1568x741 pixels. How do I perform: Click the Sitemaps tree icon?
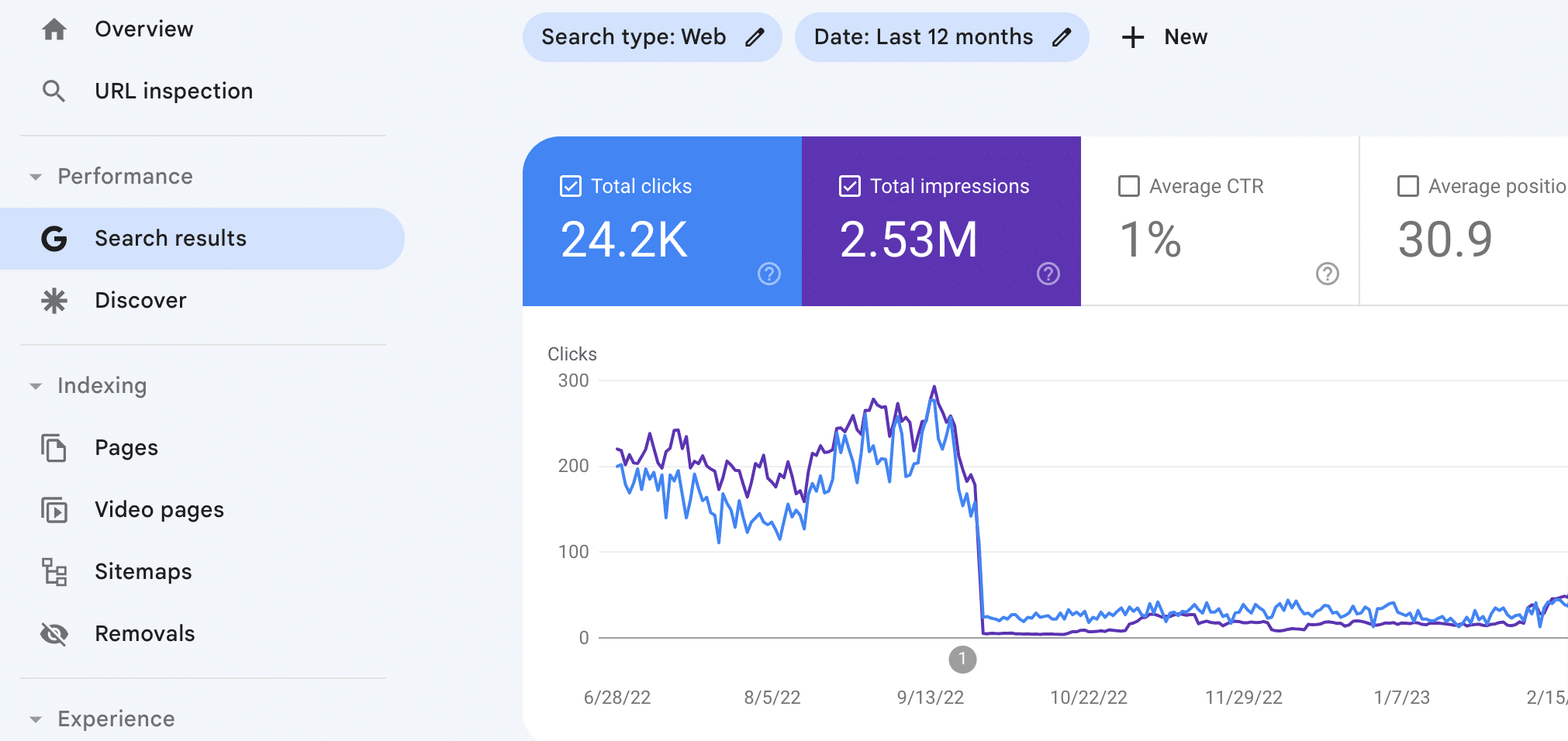pos(54,572)
